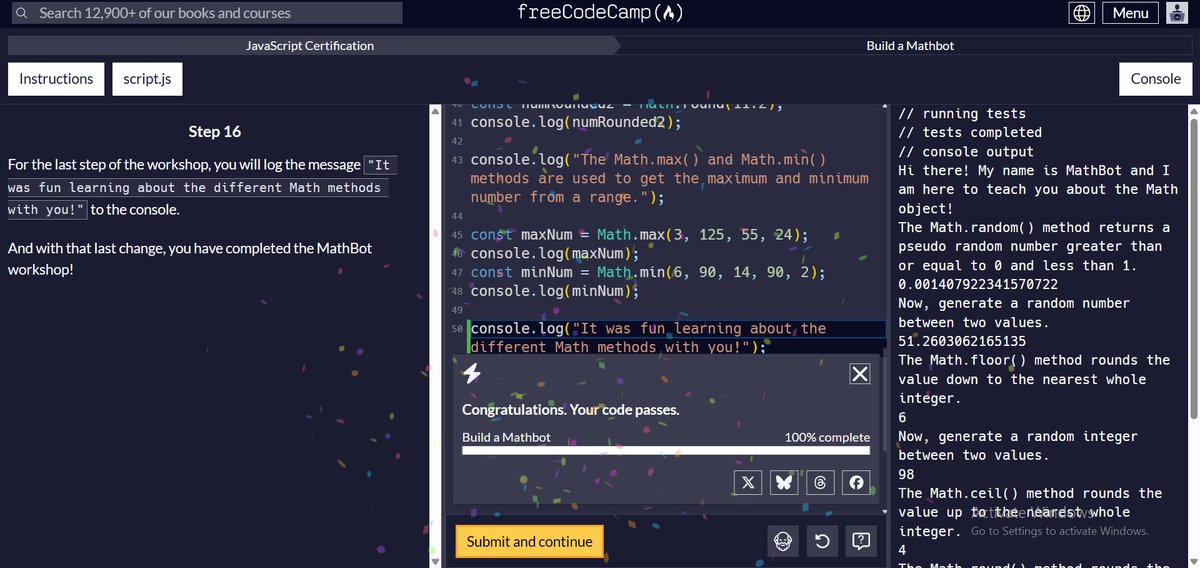The height and width of the screenshot is (568, 1200).
Task: Switch to the script.js tab
Action: click(x=147, y=79)
